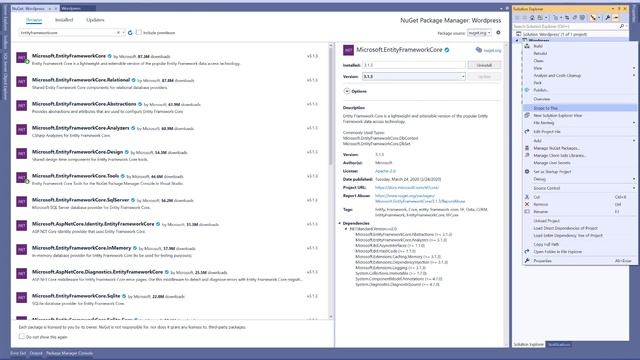The width and height of the screenshot is (640, 360).
Task: Click the Publish globe icon in context menu
Action: tap(527, 90)
